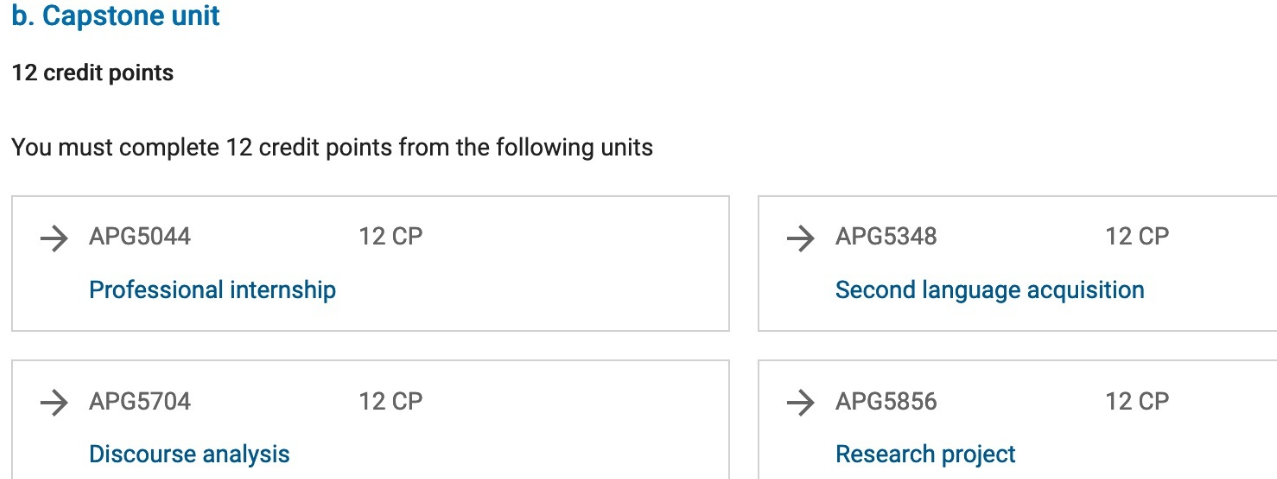Viewport: 1277px width, 479px height.
Task: Click the arrow icon beside APG5856
Action: point(800,402)
